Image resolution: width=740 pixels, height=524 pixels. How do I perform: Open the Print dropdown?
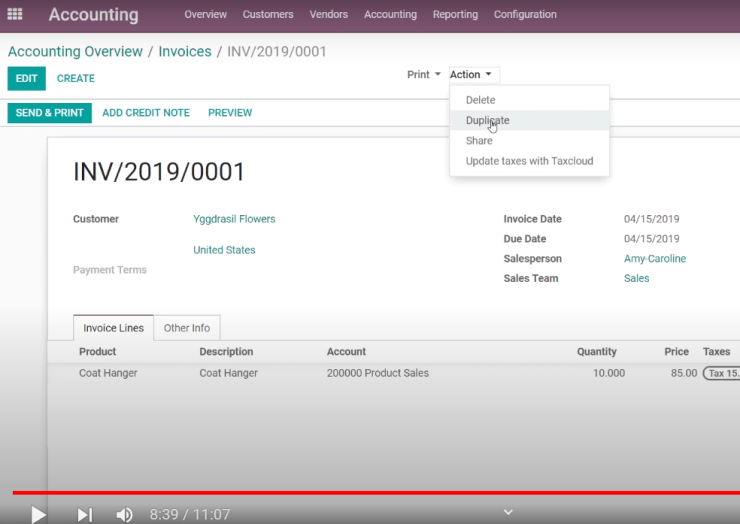pos(423,75)
